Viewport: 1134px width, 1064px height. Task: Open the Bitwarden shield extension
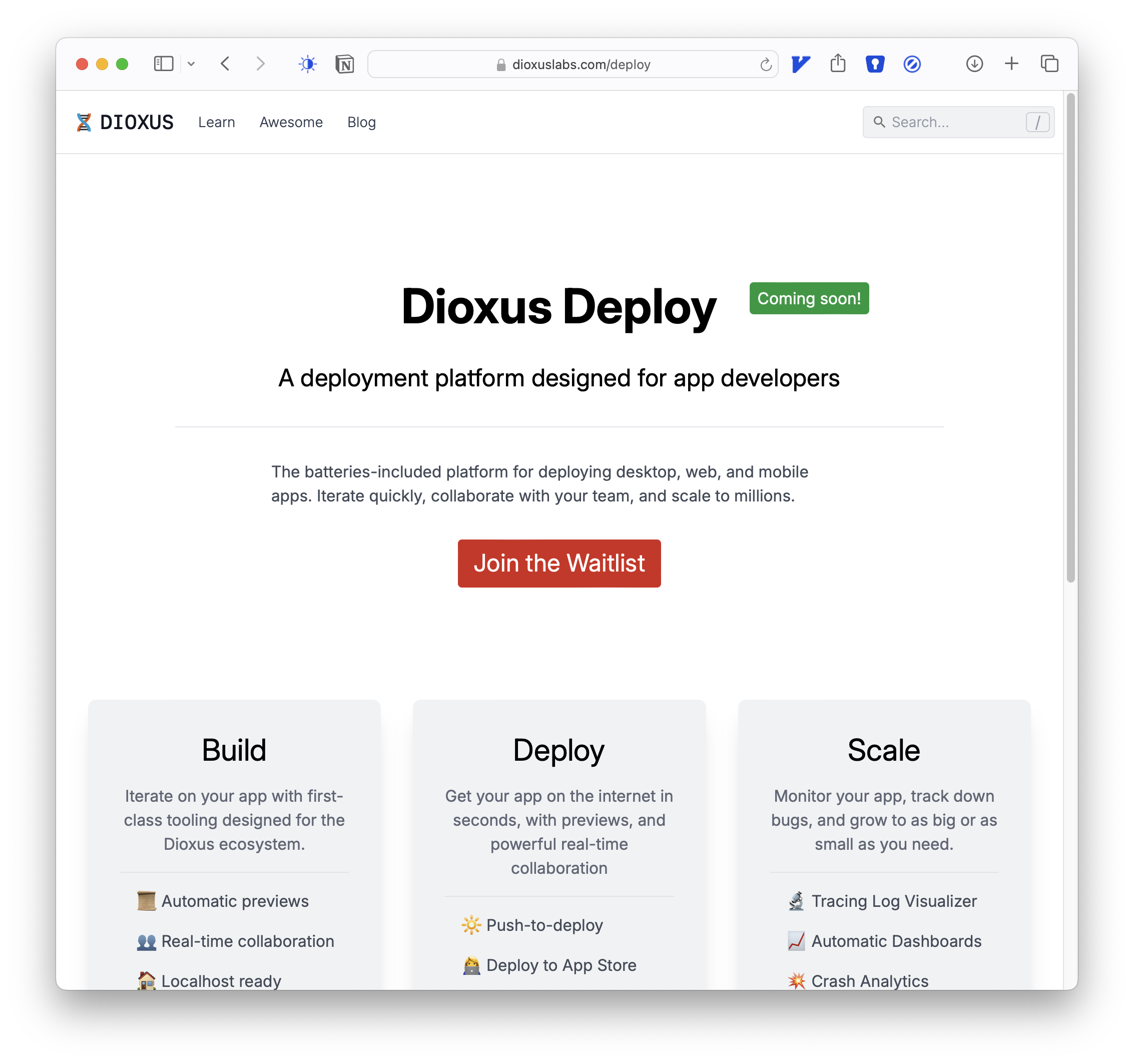coord(874,64)
